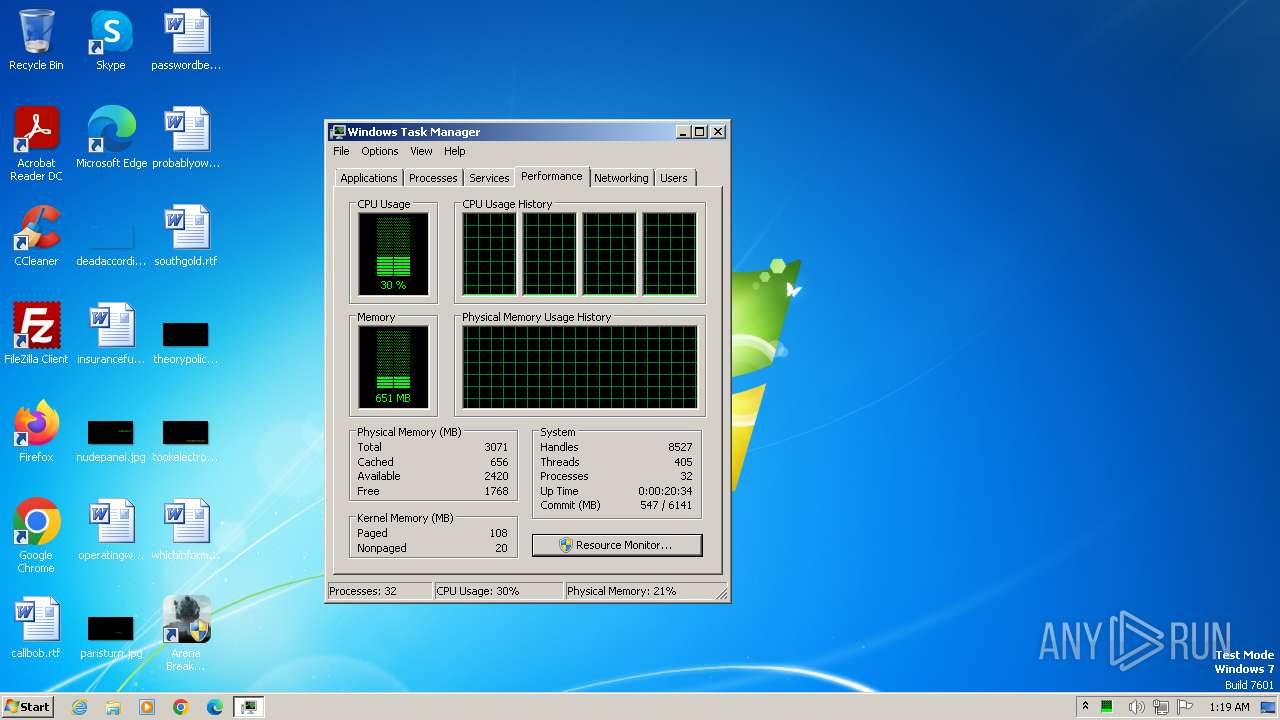Click the Commit (MB) 547 / 6141 value

pyautogui.click(x=664, y=505)
